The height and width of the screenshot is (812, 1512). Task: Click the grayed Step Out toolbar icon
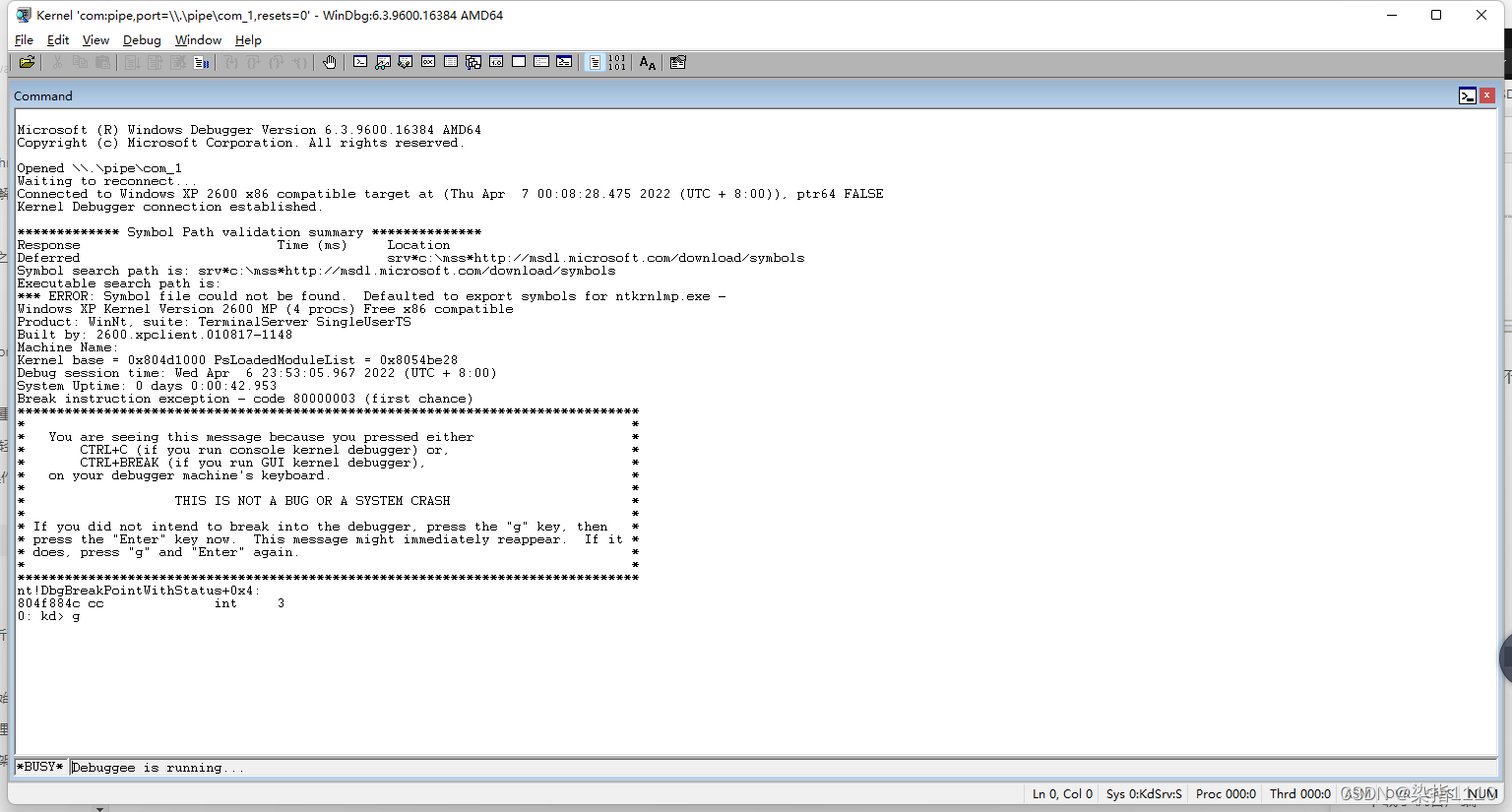click(277, 62)
